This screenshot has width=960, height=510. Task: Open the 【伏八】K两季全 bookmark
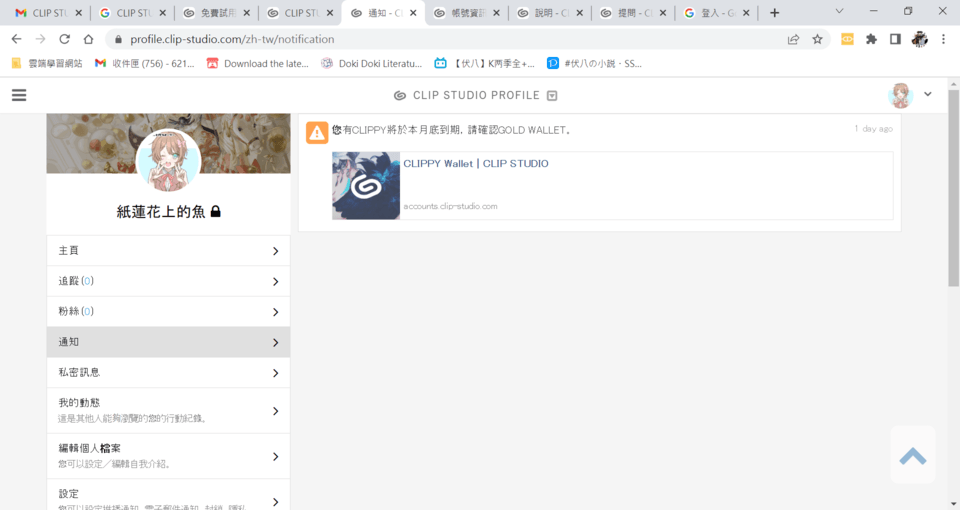click(x=484, y=63)
